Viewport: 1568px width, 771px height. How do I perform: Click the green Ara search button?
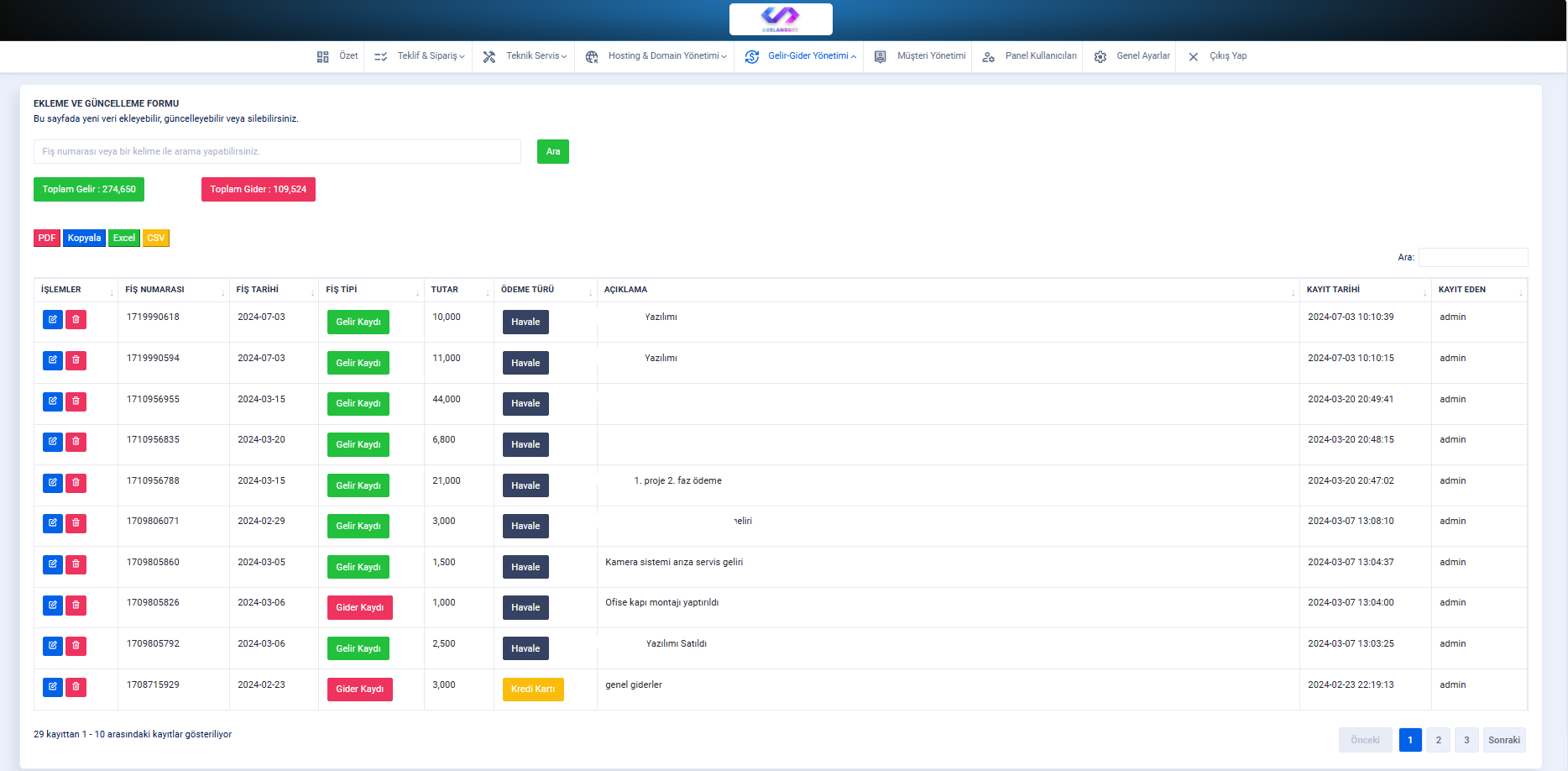(553, 152)
